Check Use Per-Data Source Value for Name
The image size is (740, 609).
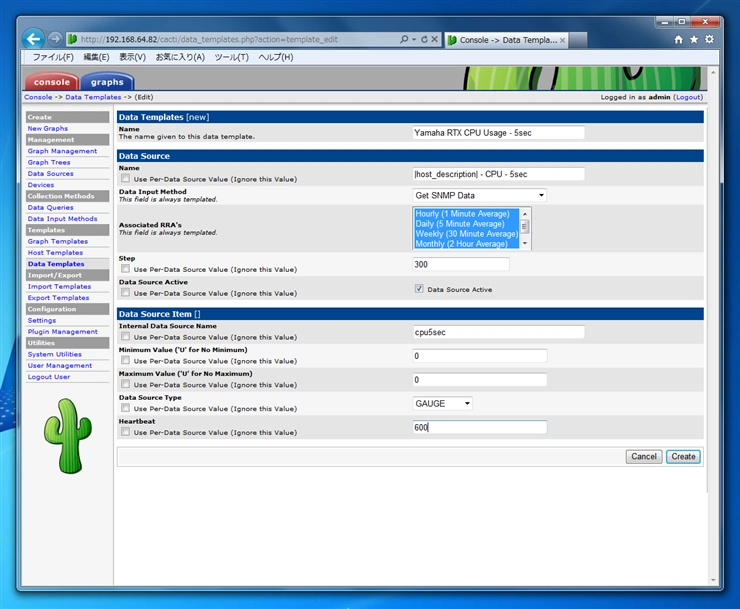(x=125, y=178)
